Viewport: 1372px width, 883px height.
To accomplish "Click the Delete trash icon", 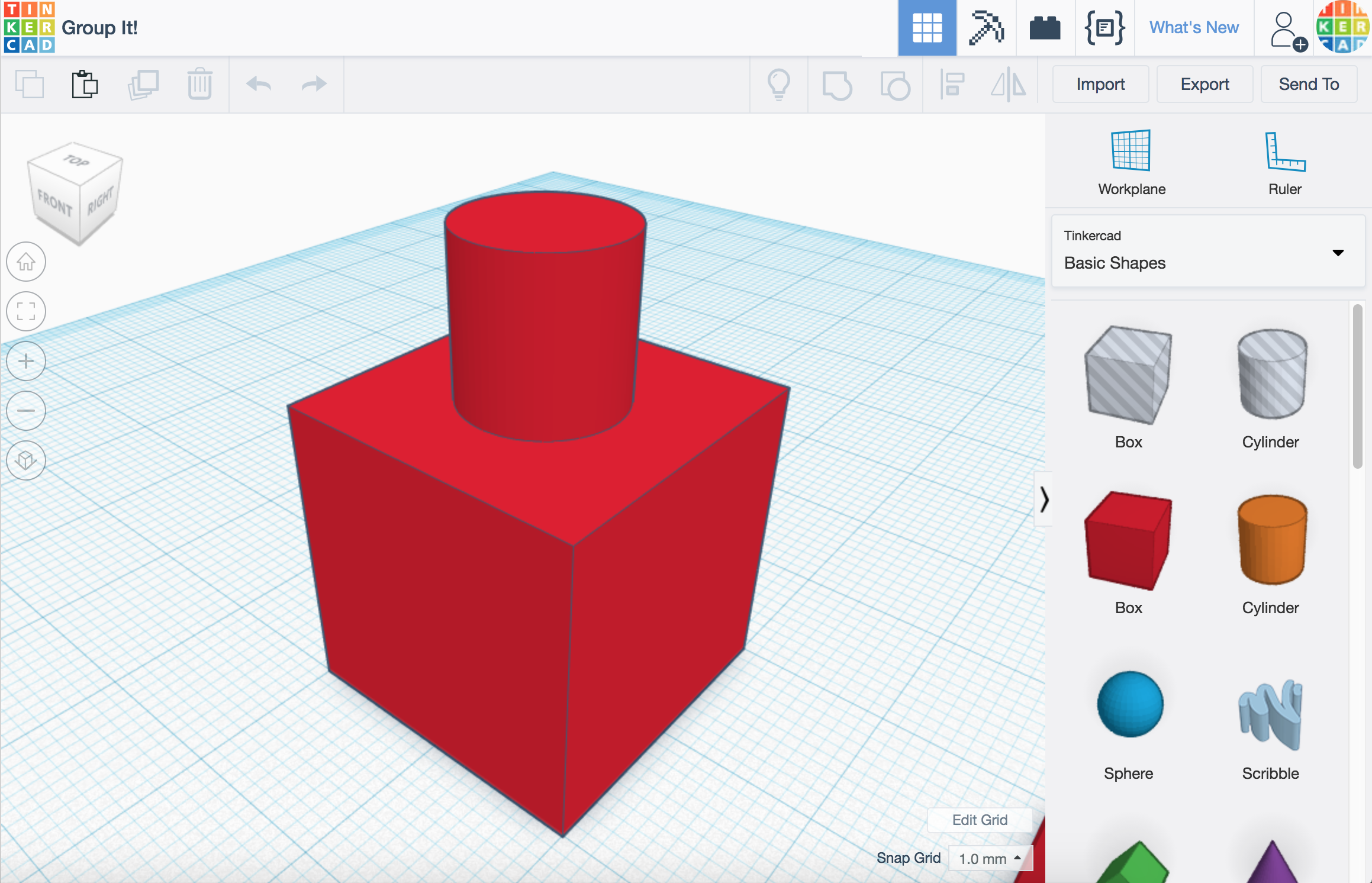I will click(200, 85).
